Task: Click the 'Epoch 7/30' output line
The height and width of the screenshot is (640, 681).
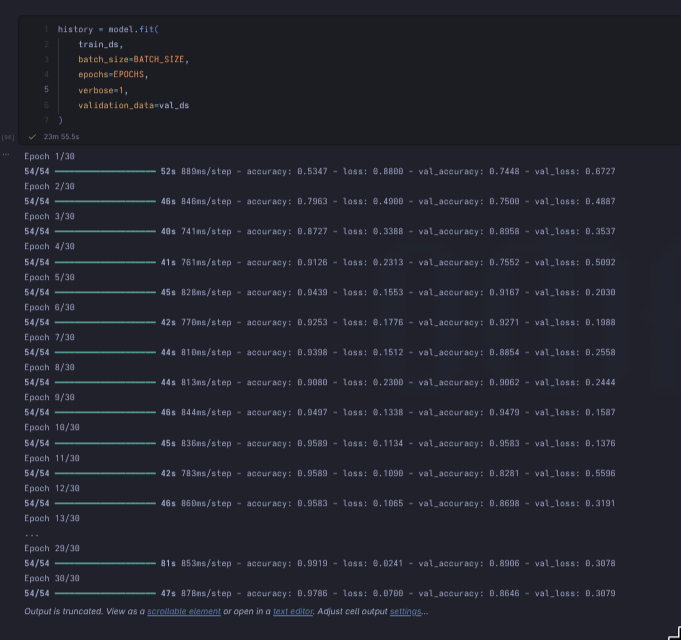Action: (50, 337)
